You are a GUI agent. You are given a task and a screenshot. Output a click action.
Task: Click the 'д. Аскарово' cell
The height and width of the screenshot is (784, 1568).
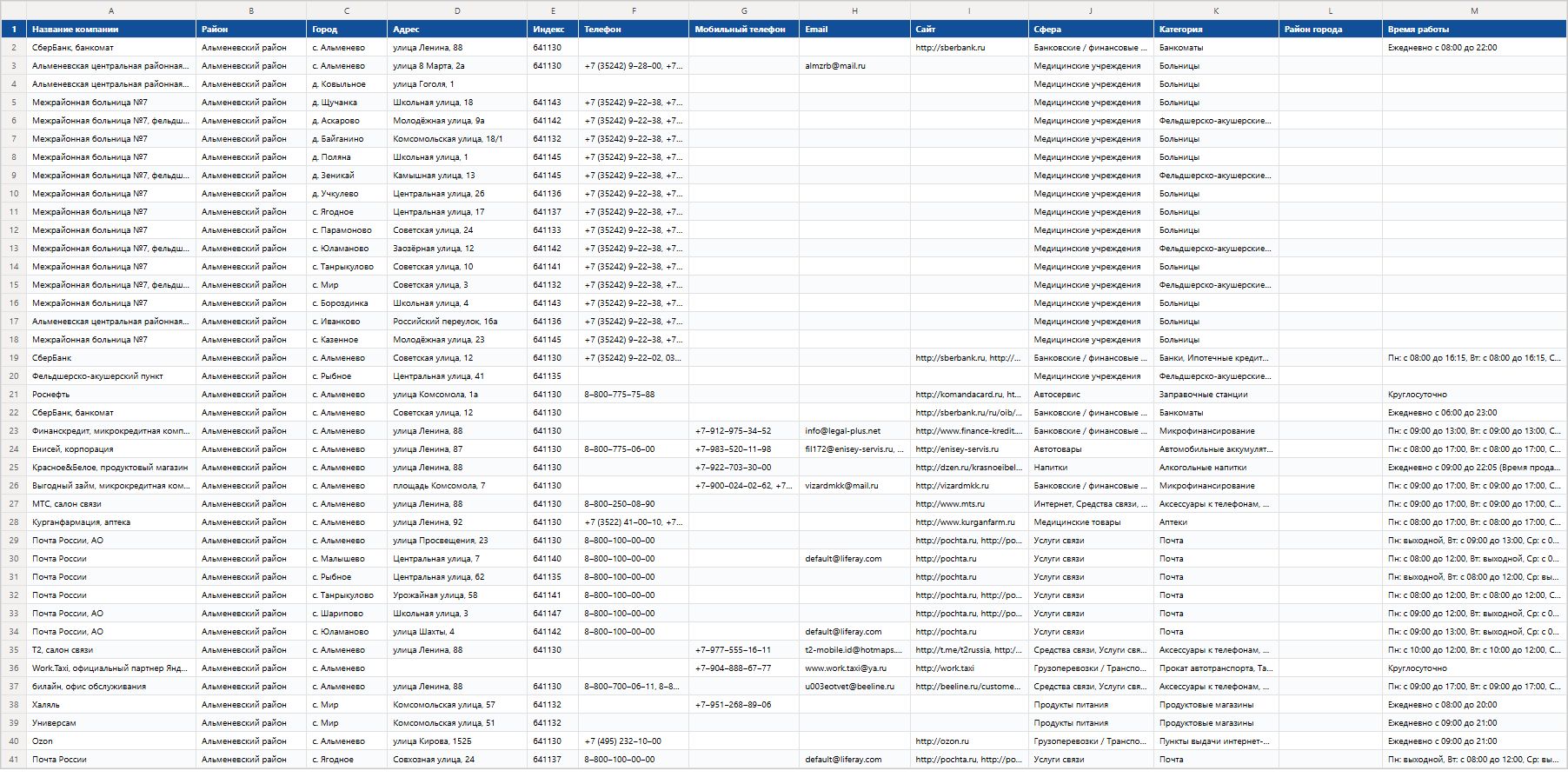(347, 121)
